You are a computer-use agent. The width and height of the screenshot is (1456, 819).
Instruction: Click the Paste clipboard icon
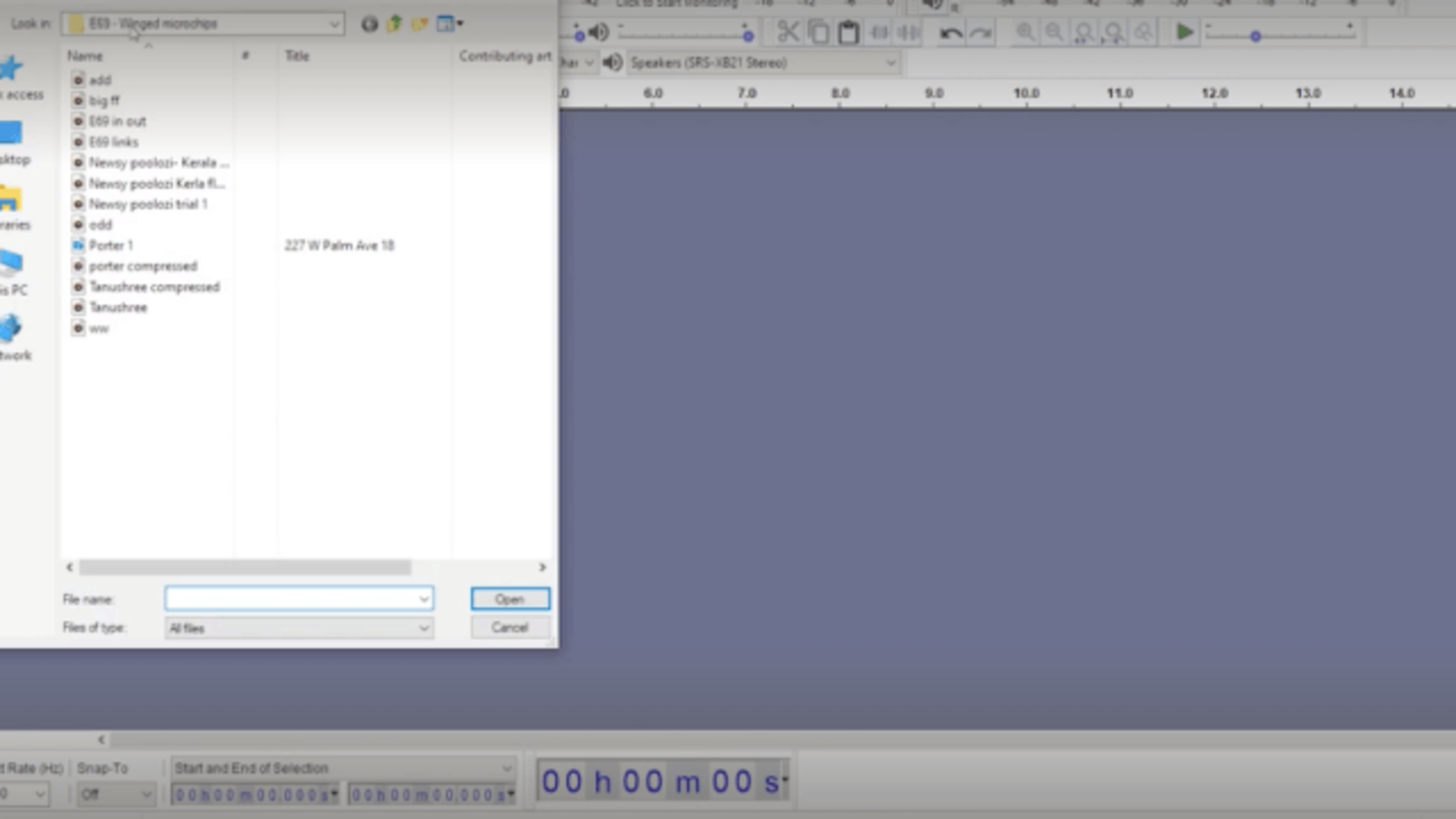(x=848, y=32)
